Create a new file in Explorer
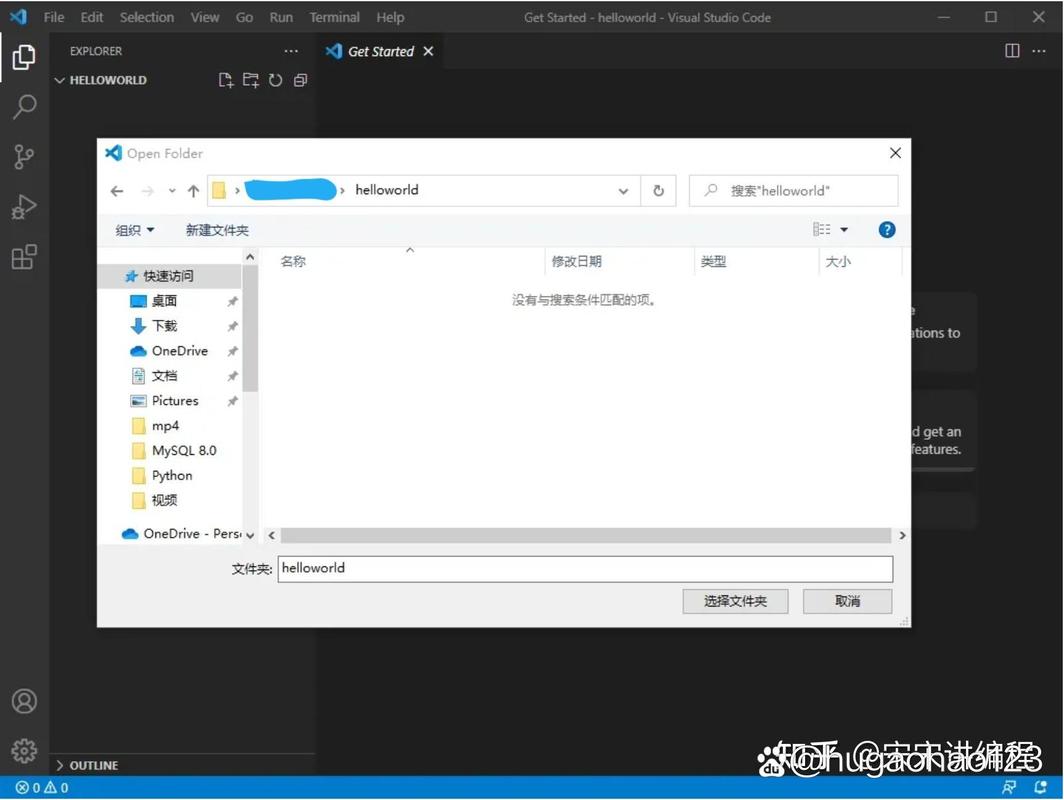Screen dimensions: 1064x800 point(225,80)
